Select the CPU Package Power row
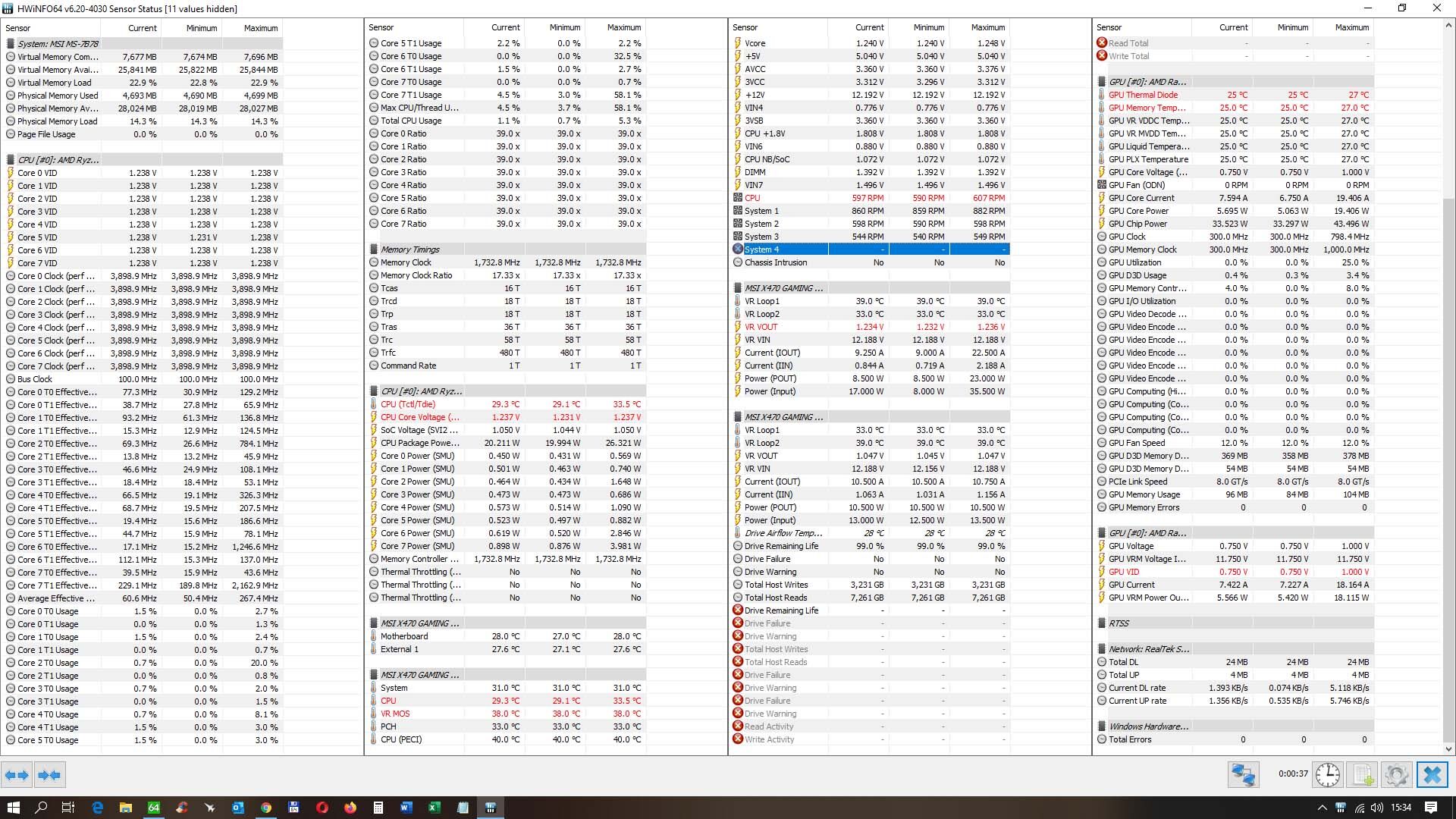Screen dimensions: 1456x819 [x=507, y=443]
